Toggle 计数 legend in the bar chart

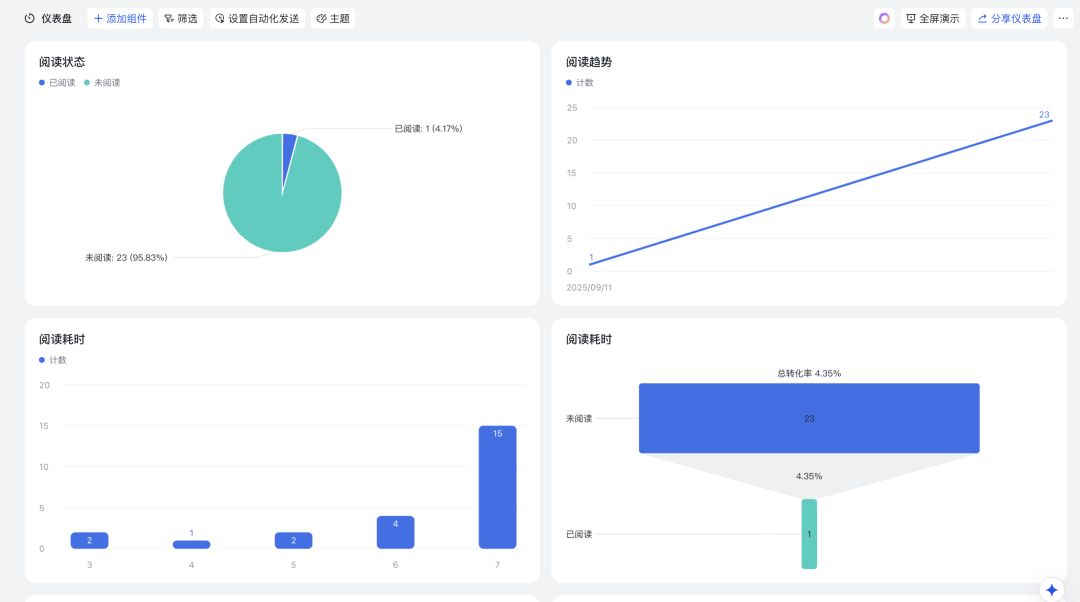(53, 360)
